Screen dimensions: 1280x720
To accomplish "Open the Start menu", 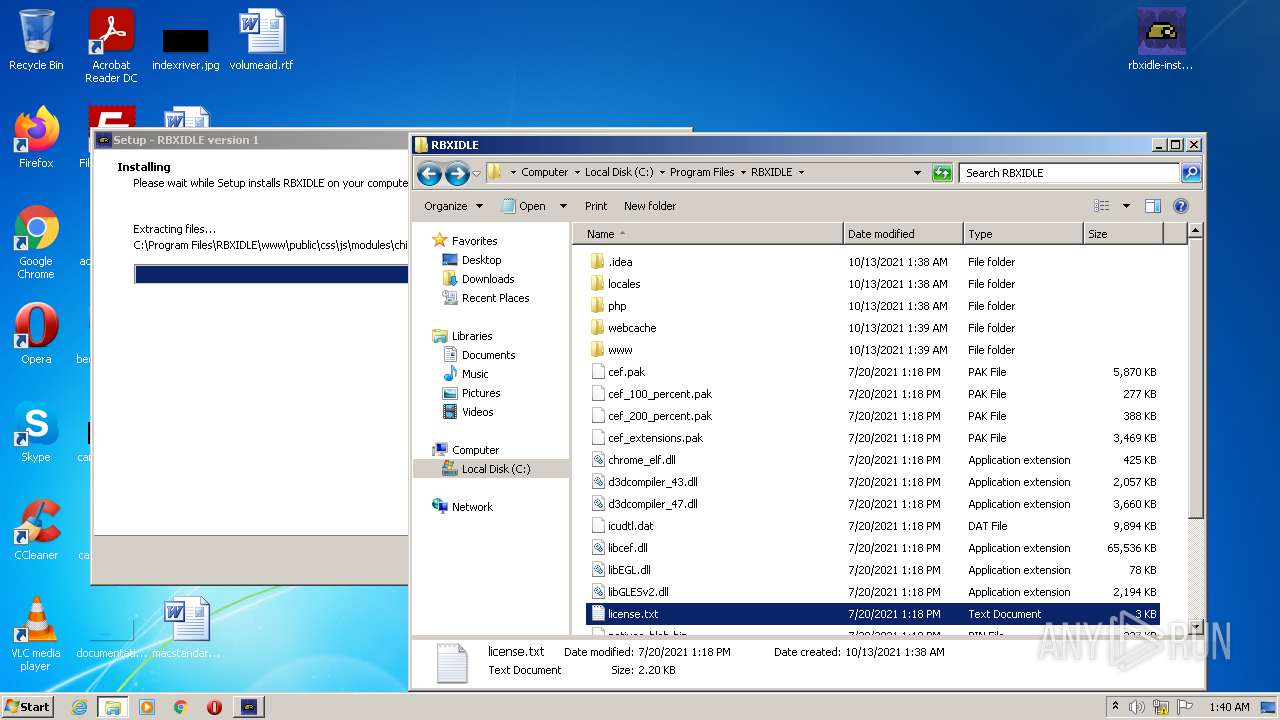I will point(28,707).
